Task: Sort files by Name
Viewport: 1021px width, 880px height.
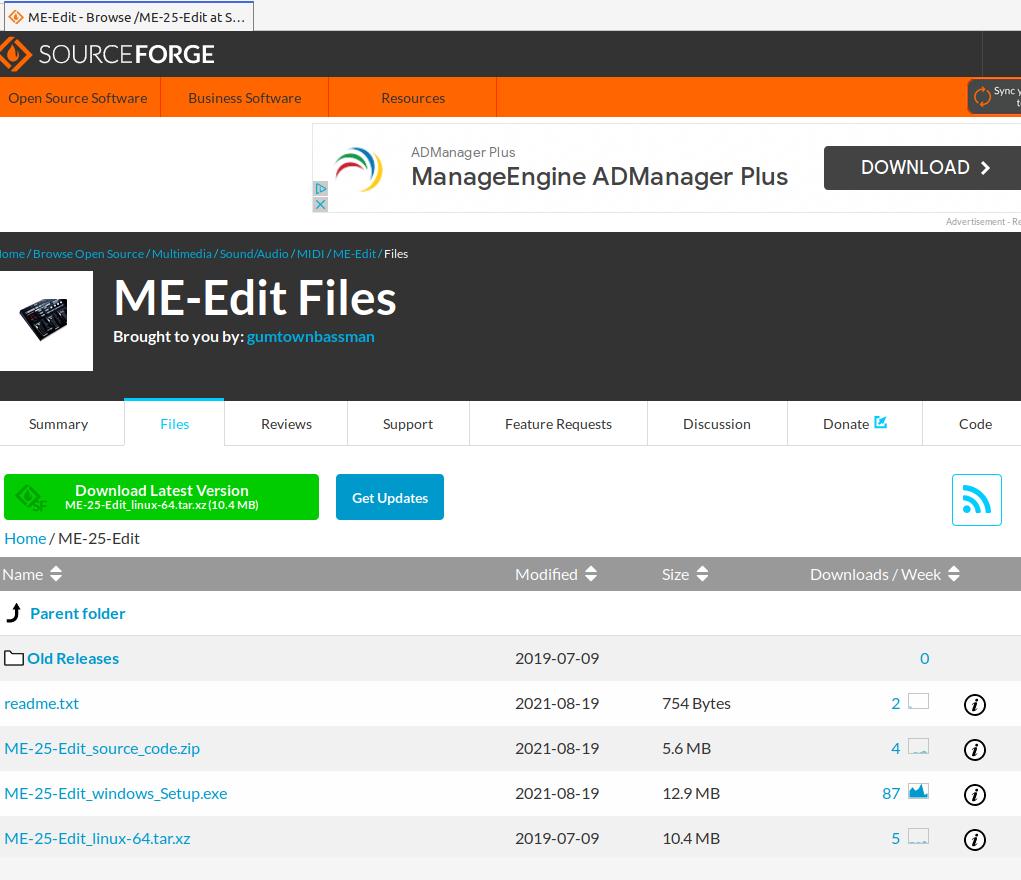Action: click(32, 574)
